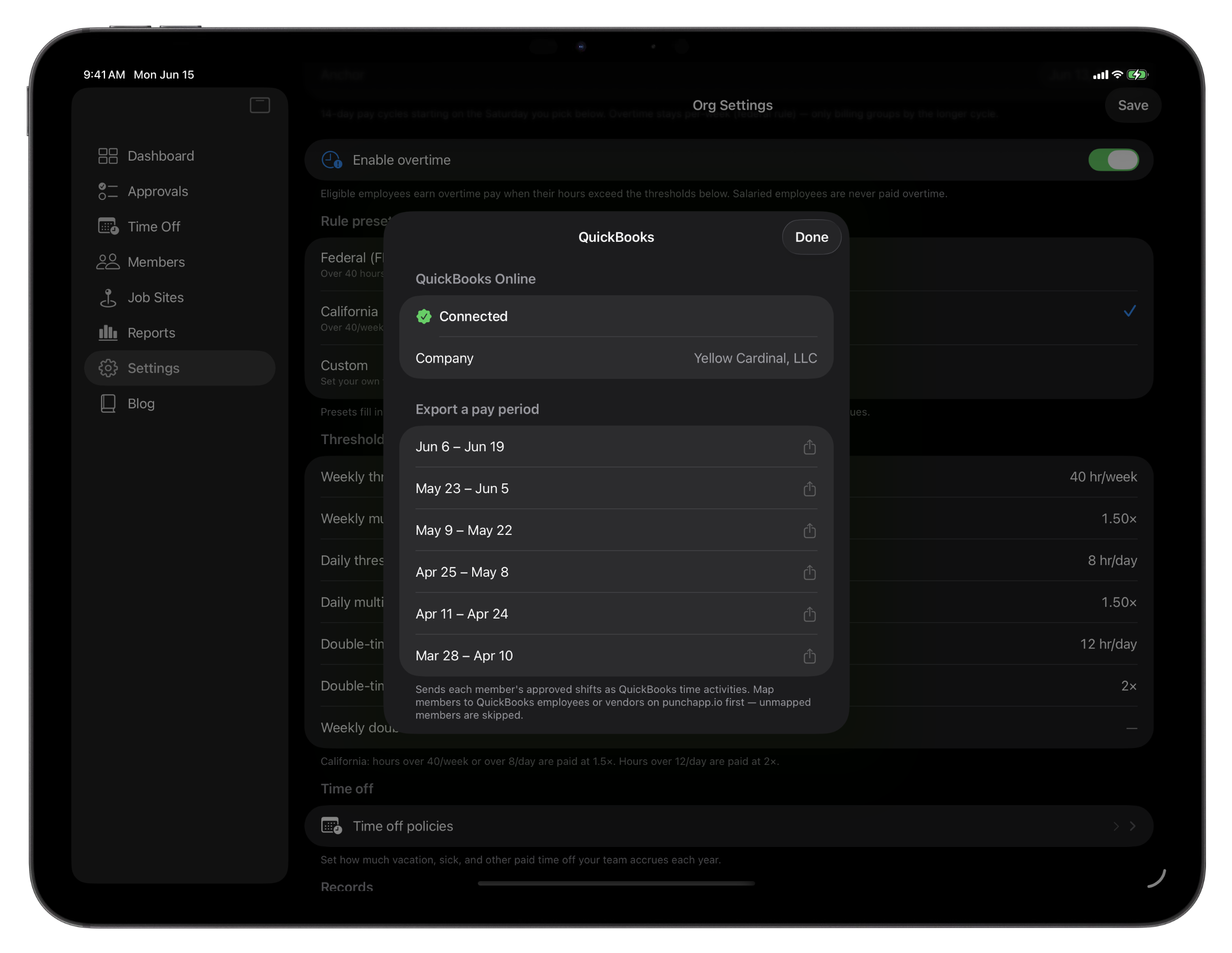Viewport: 1232px width, 953px height.
Task: Tap the Save button in Org Settings
Action: (1133, 106)
